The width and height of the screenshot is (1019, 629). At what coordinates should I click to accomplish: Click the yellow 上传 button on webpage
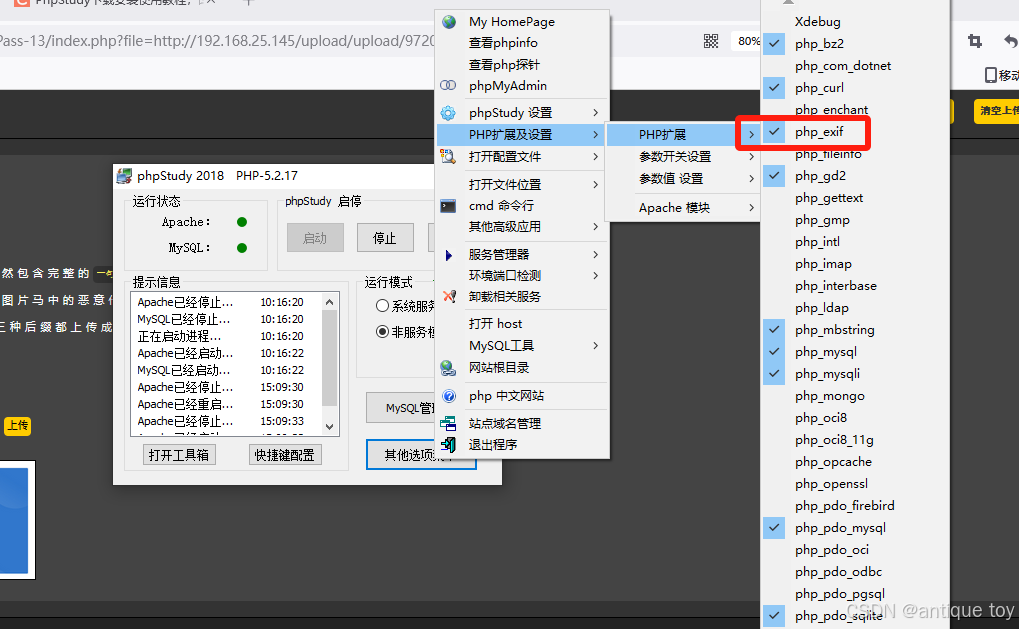(18, 426)
